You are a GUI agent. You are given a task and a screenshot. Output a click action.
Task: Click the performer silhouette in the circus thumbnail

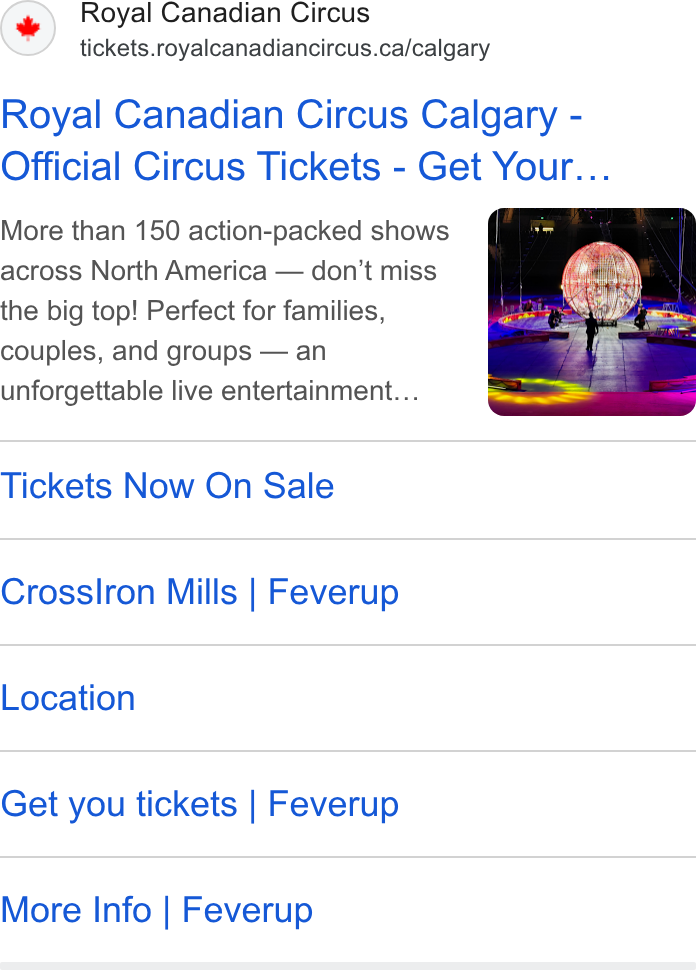591,331
